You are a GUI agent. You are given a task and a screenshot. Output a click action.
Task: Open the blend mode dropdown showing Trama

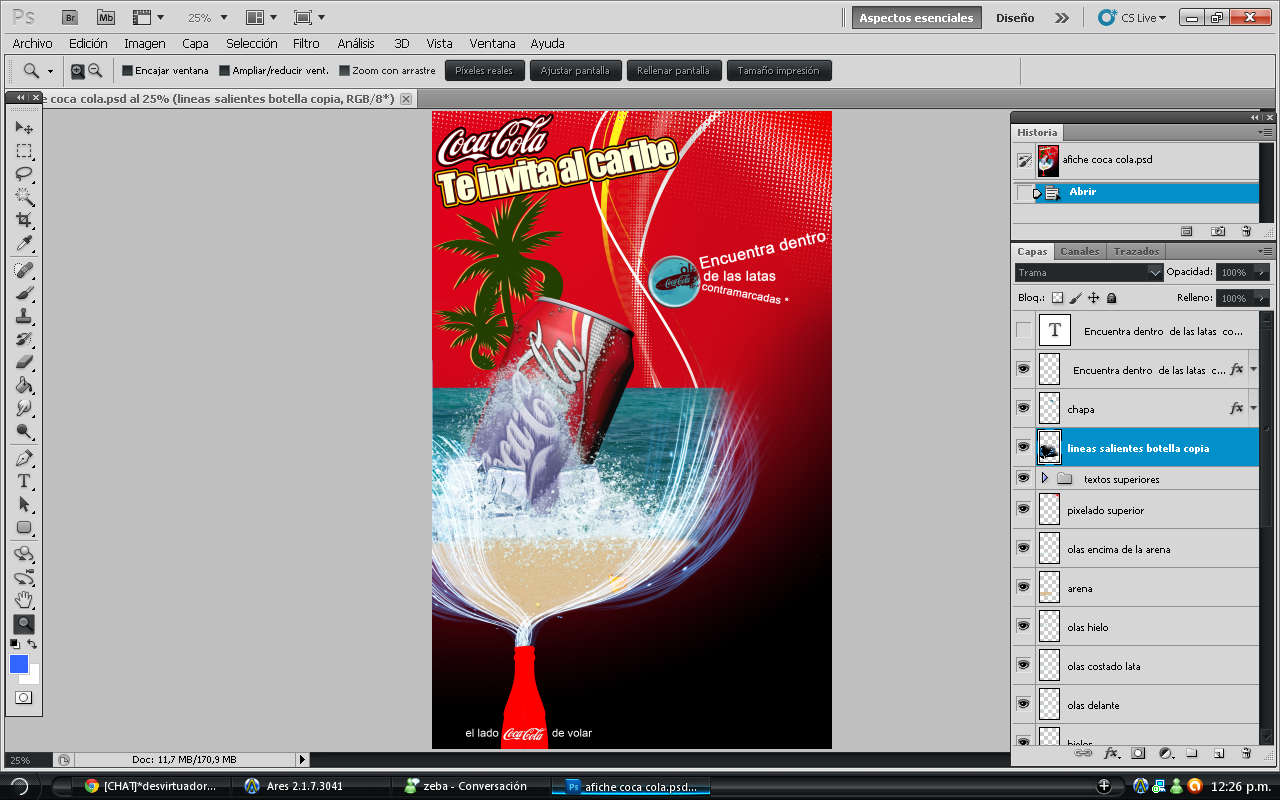(1088, 272)
